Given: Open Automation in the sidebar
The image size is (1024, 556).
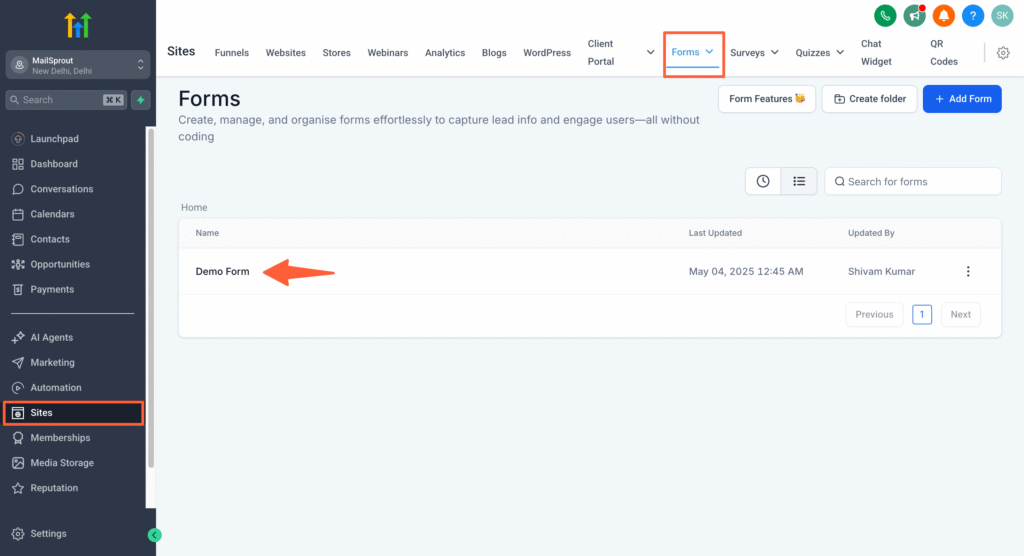Looking at the screenshot, I should [x=56, y=388].
